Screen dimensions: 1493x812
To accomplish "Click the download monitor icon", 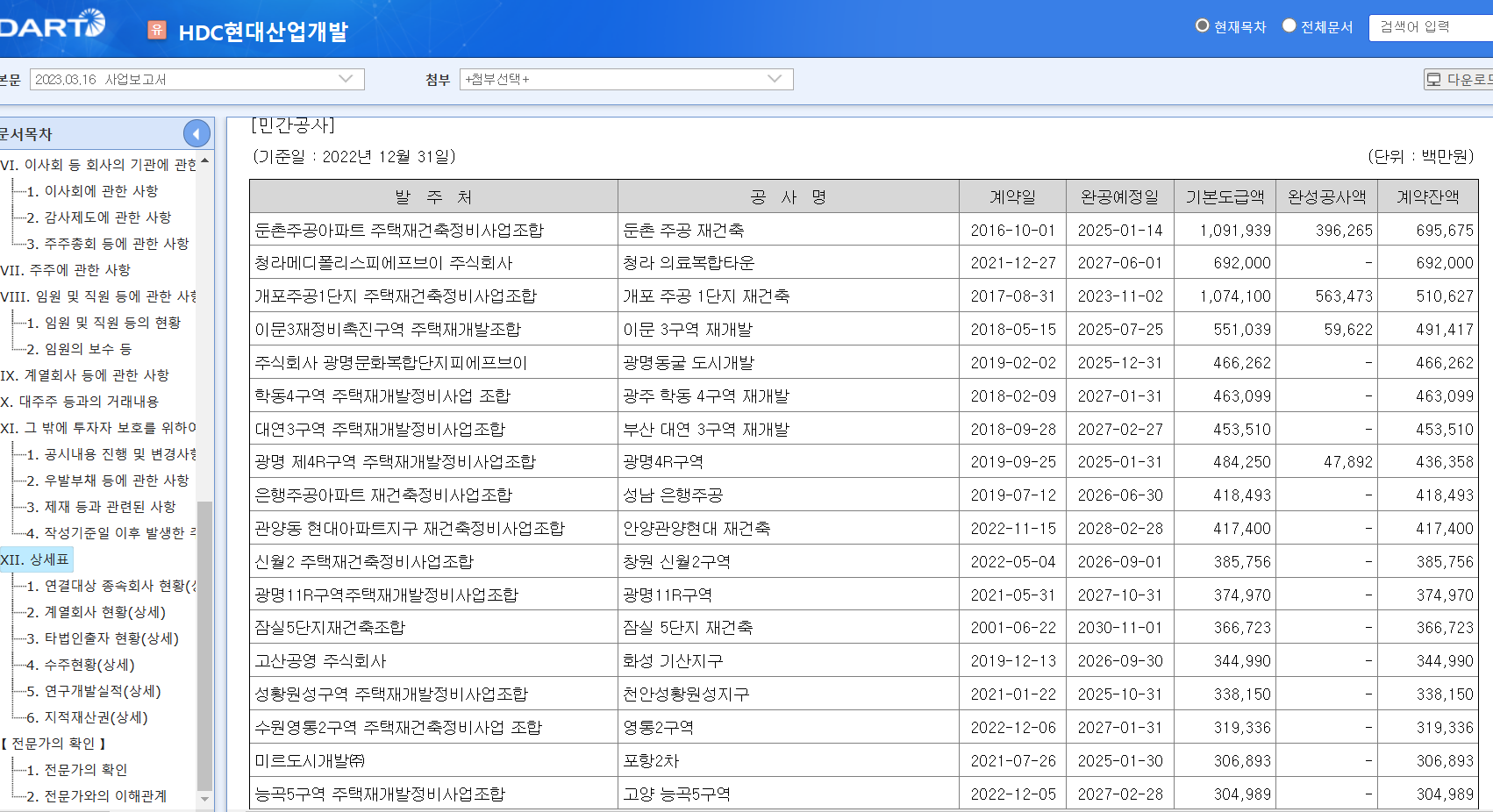I will [1434, 80].
